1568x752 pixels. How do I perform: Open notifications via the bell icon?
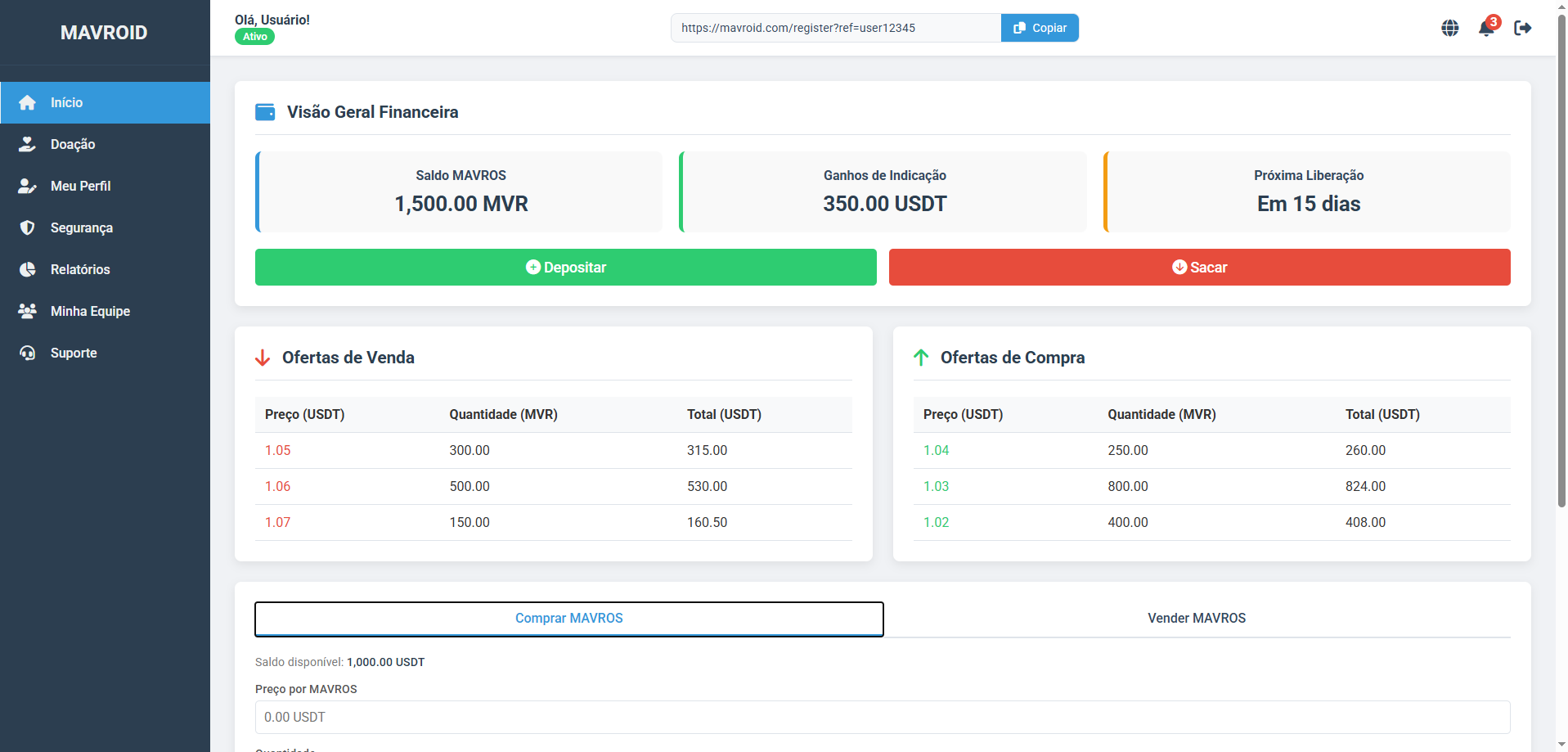(x=1487, y=28)
